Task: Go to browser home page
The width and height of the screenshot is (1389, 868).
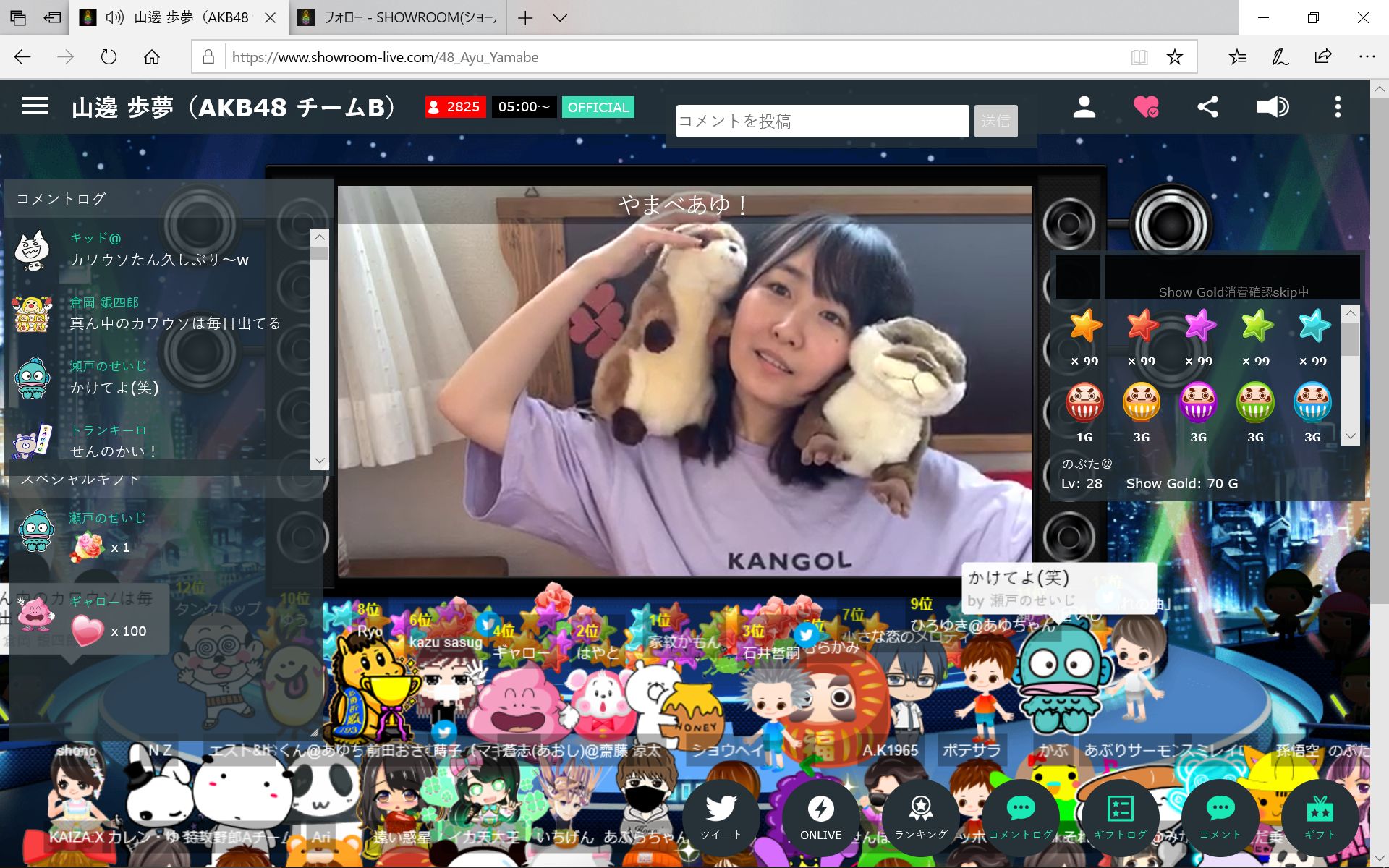Action: tap(152, 57)
